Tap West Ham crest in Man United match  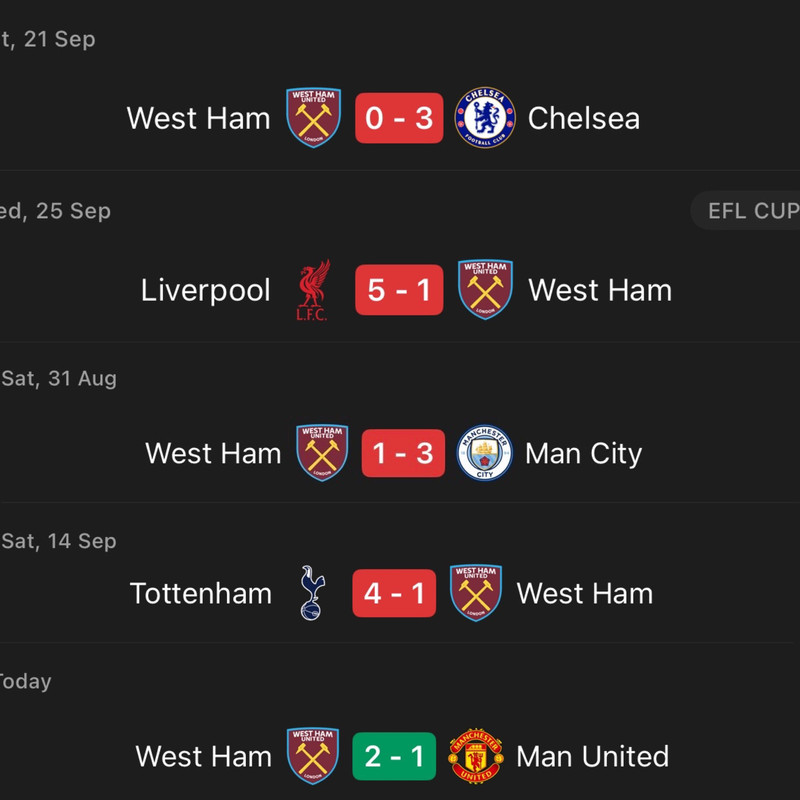313,756
